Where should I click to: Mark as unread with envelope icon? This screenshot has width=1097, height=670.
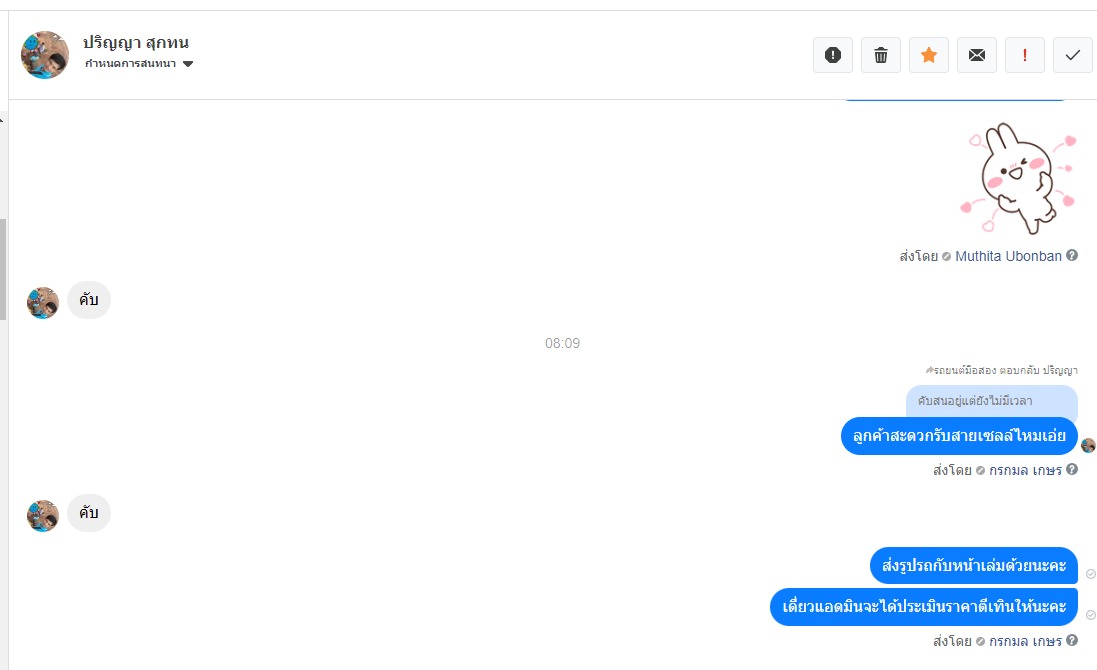[977, 55]
